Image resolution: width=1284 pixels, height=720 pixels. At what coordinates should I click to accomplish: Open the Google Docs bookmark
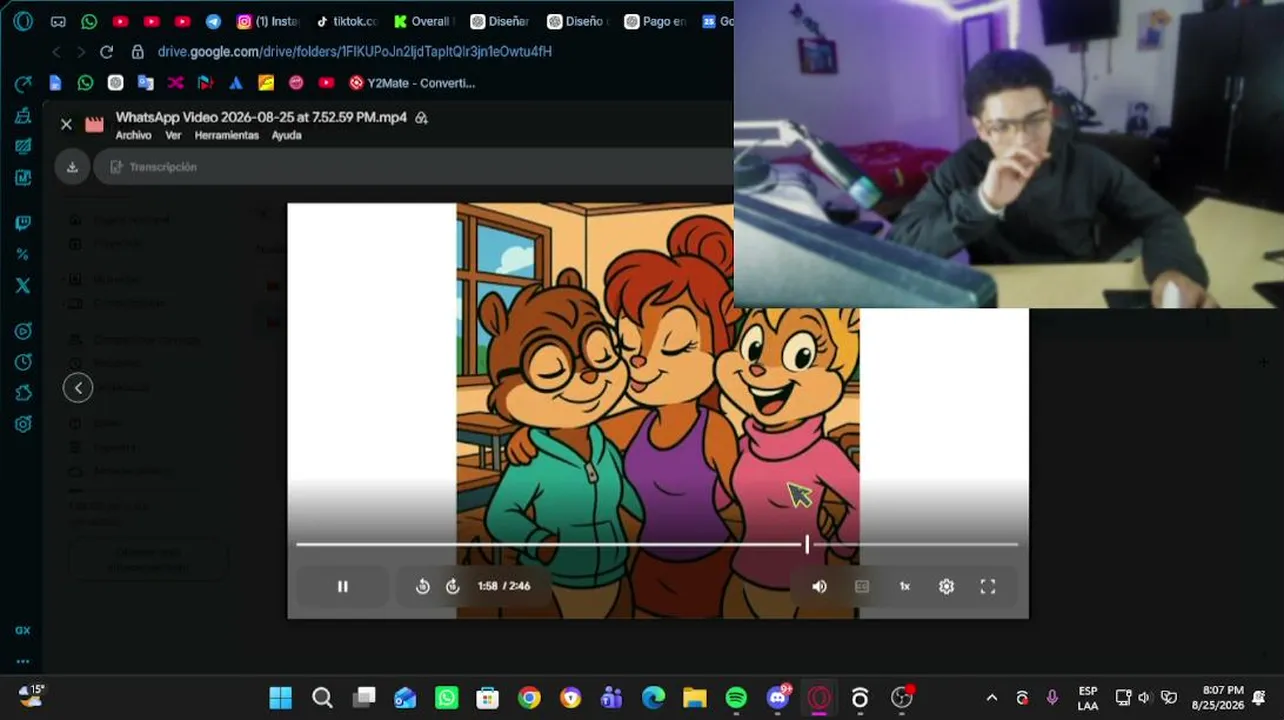pos(55,83)
